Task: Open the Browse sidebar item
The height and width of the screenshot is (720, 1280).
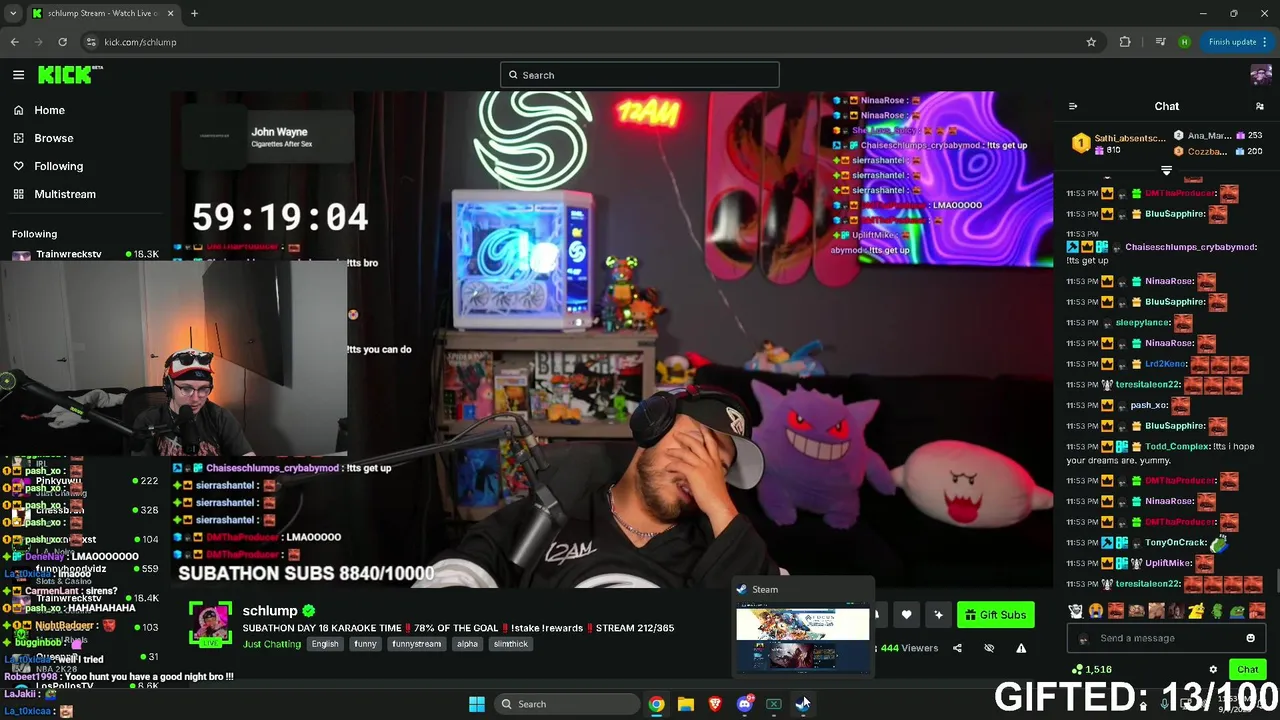Action: click(x=54, y=138)
